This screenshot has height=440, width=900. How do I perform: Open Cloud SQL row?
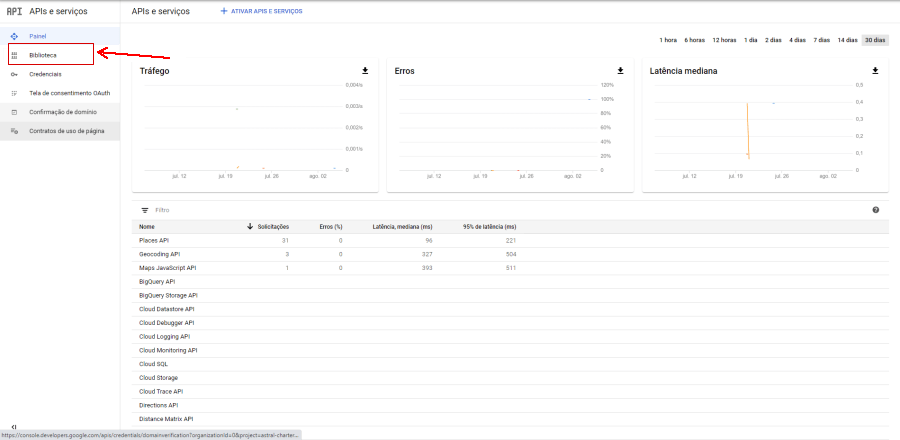pyautogui.click(x=510, y=364)
